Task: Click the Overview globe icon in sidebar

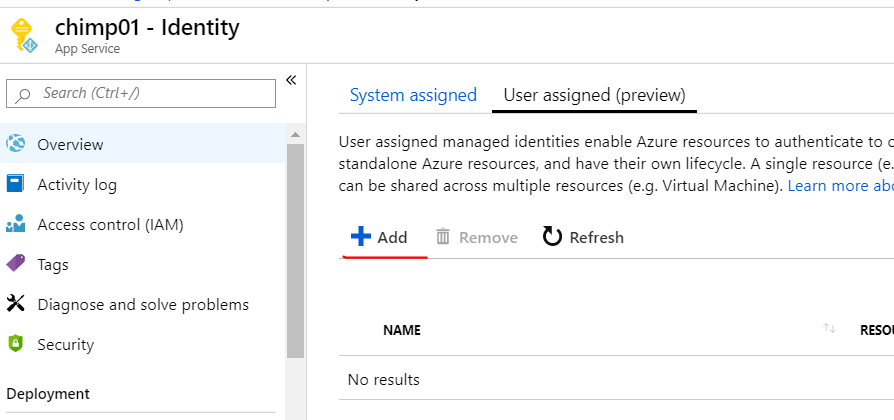Action: [x=16, y=145]
